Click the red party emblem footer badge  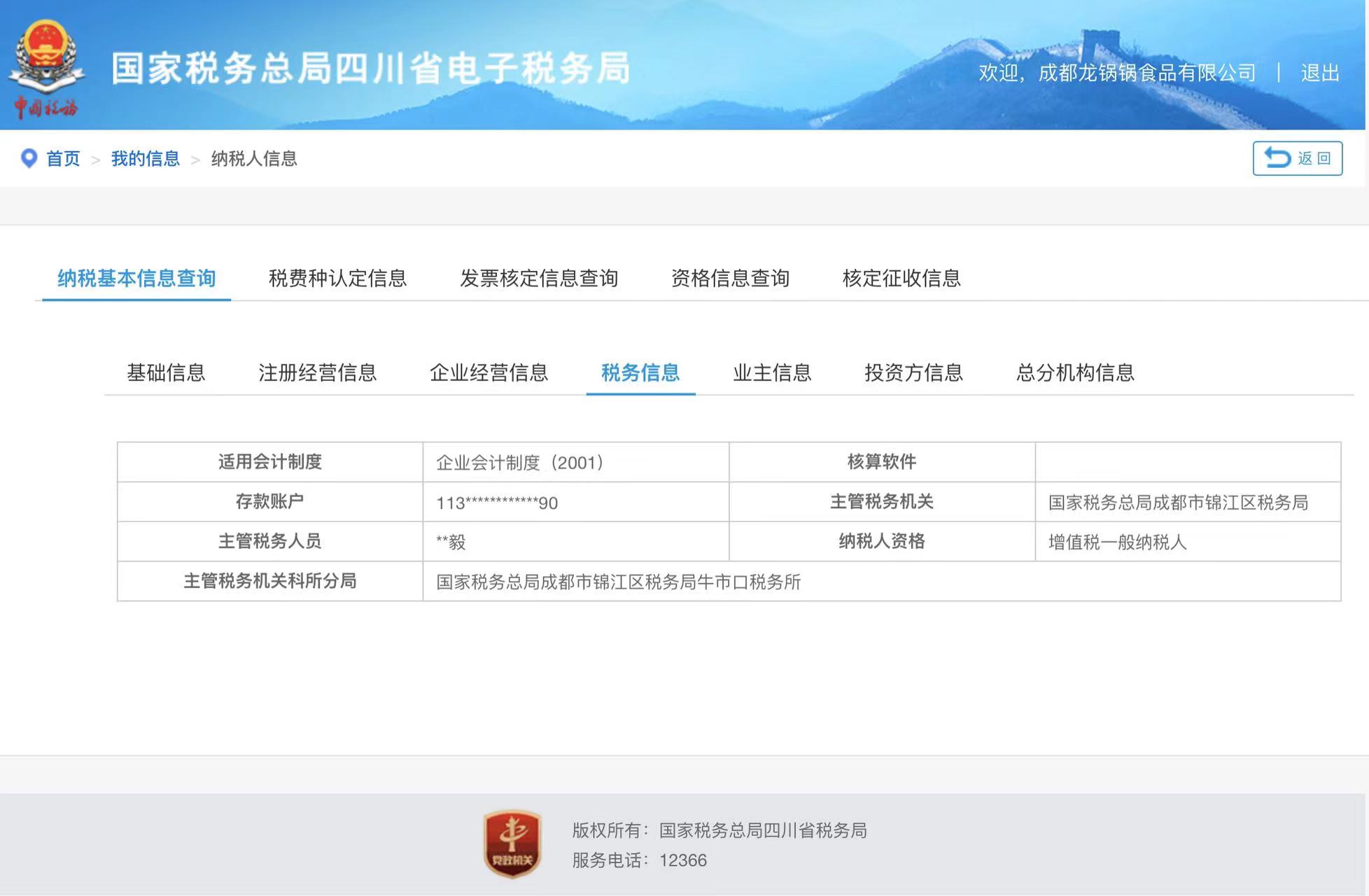512,843
